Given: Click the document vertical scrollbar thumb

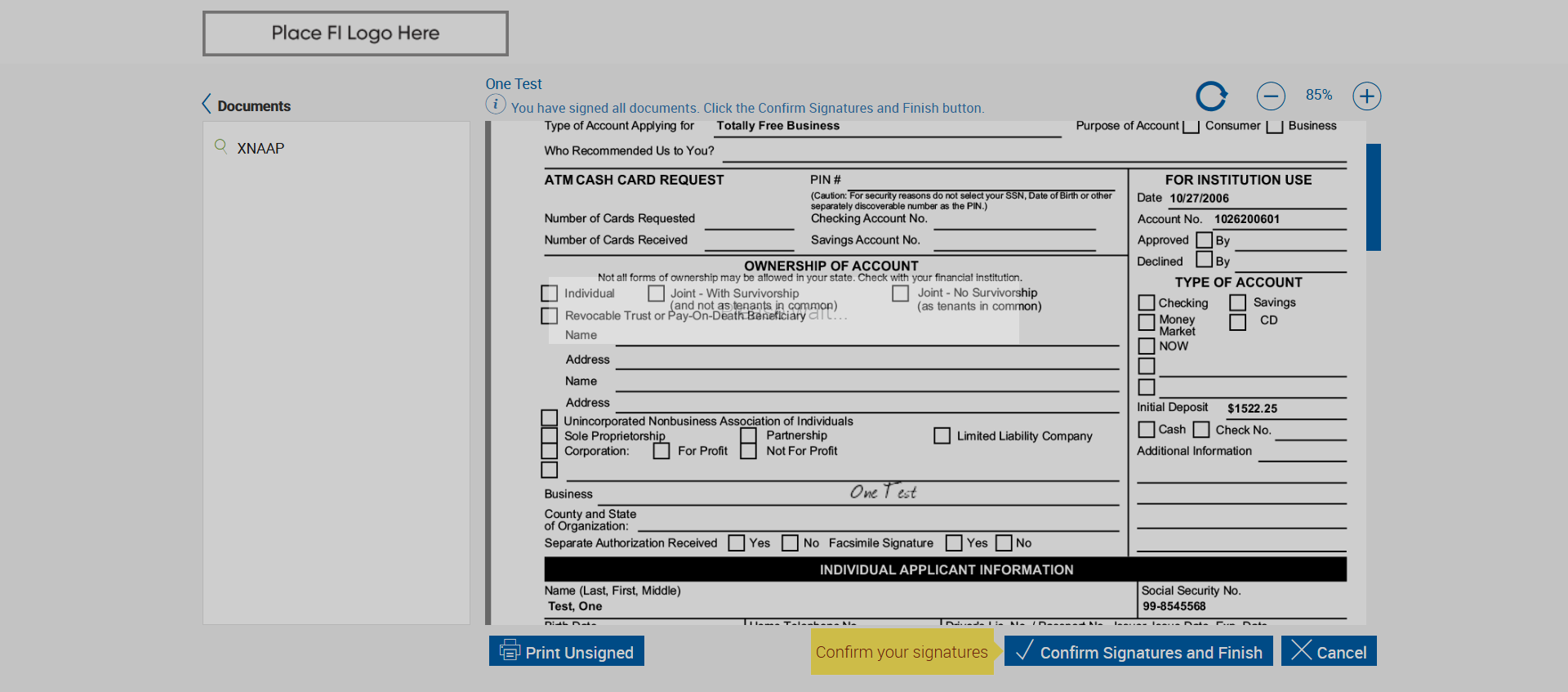Looking at the screenshot, I should coord(1374,197).
